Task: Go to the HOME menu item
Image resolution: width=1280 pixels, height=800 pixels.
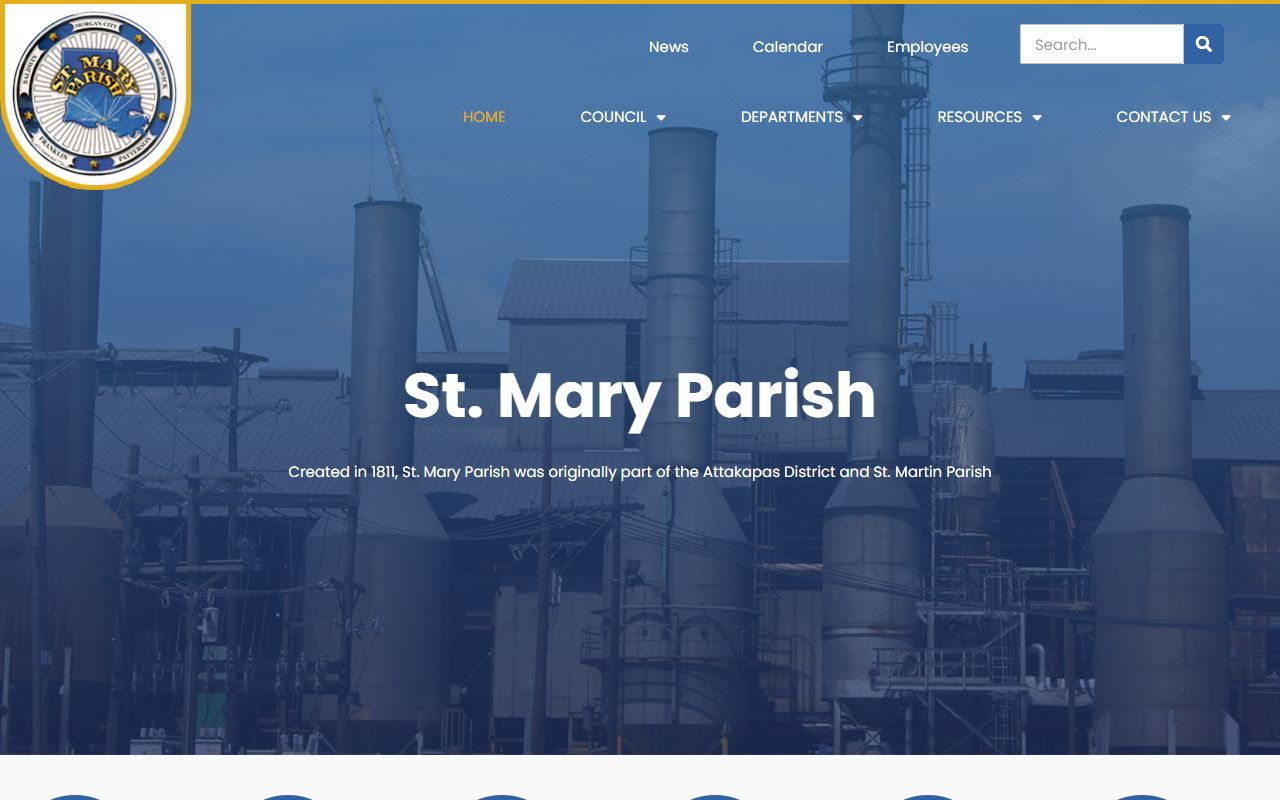Action: [484, 117]
